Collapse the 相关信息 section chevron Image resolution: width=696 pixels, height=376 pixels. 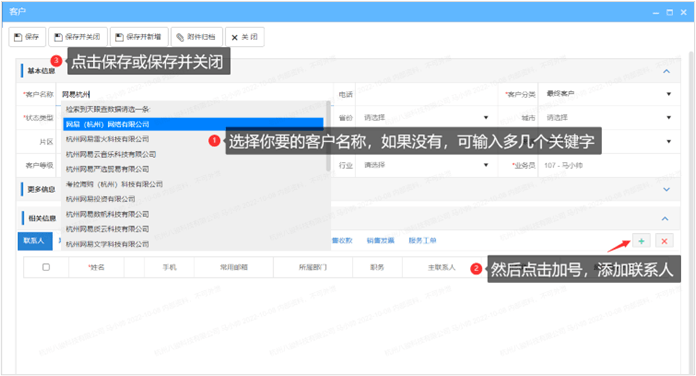click(x=665, y=218)
